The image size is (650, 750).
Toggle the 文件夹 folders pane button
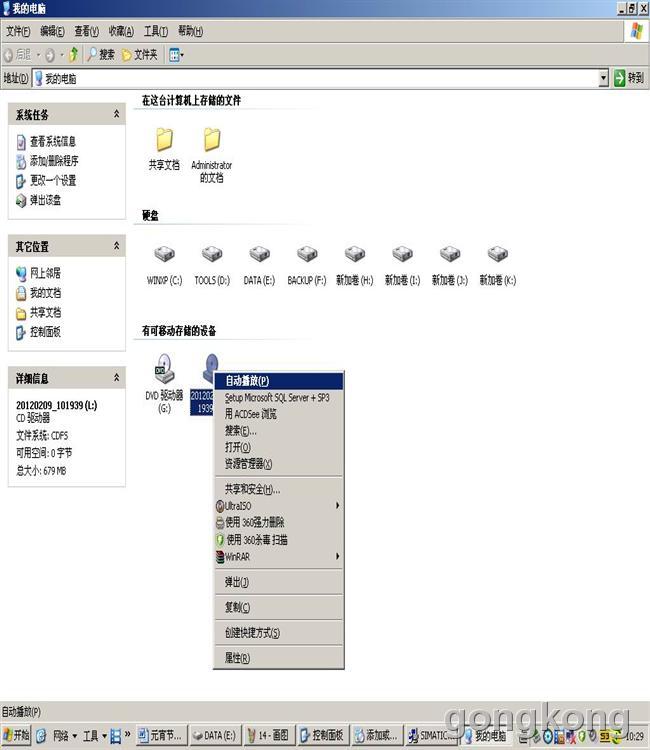pyautogui.click(x=140, y=54)
